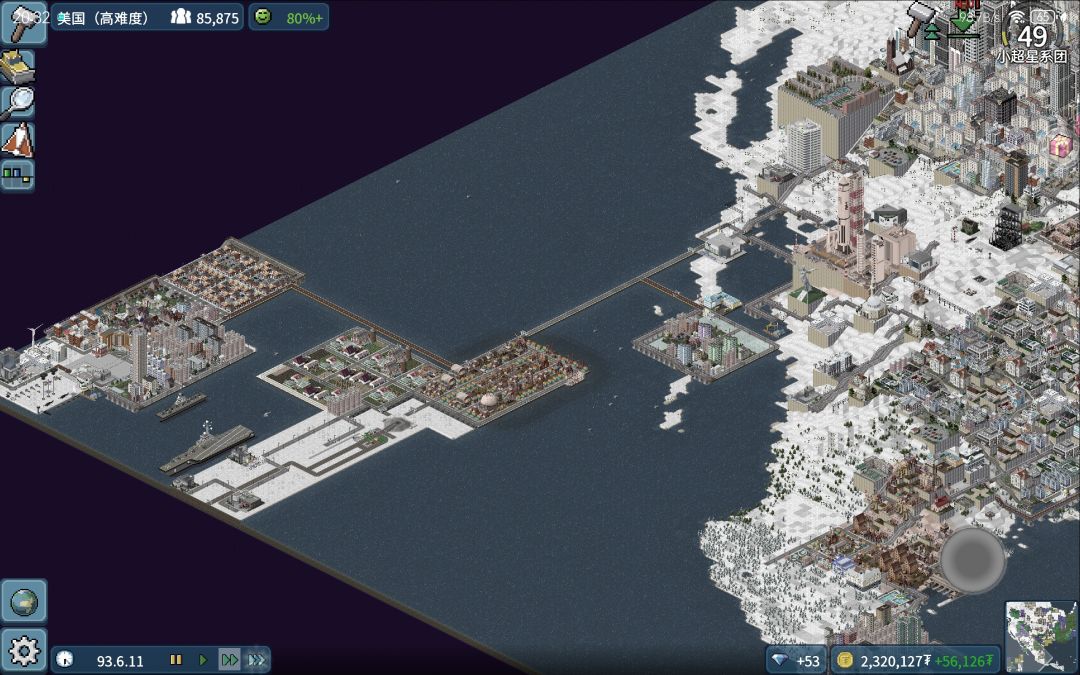Open the happiness 80%+ rating panel
The height and width of the screenshot is (675, 1080).
(x=289, y=17)
